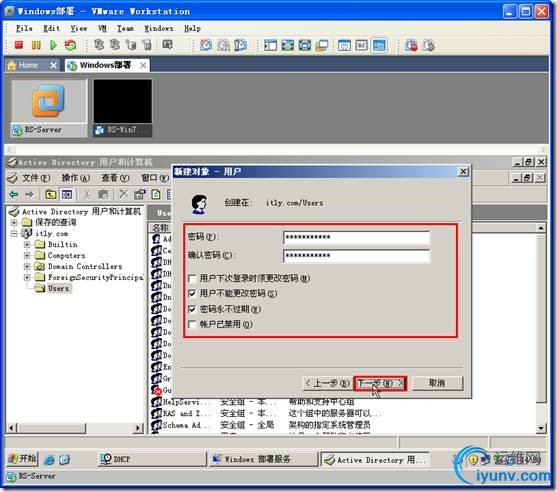The image size is (557, 492).
Task: Click the HelpServi... group icon
Action: [157, 402]
